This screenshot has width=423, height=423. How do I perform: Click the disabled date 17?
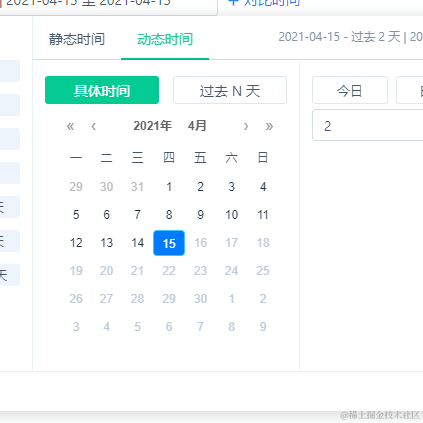pyautogui.click(x=232, y=243)
